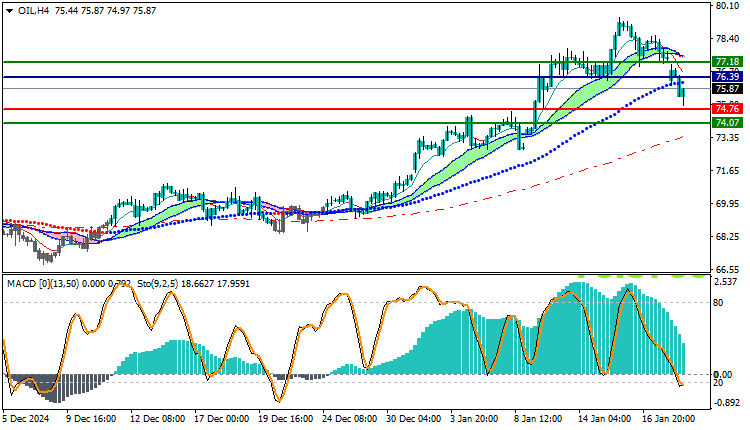Click the 24 Dec 08:00 time label
Screen dimensions: 750x430
tap(350, 419)
